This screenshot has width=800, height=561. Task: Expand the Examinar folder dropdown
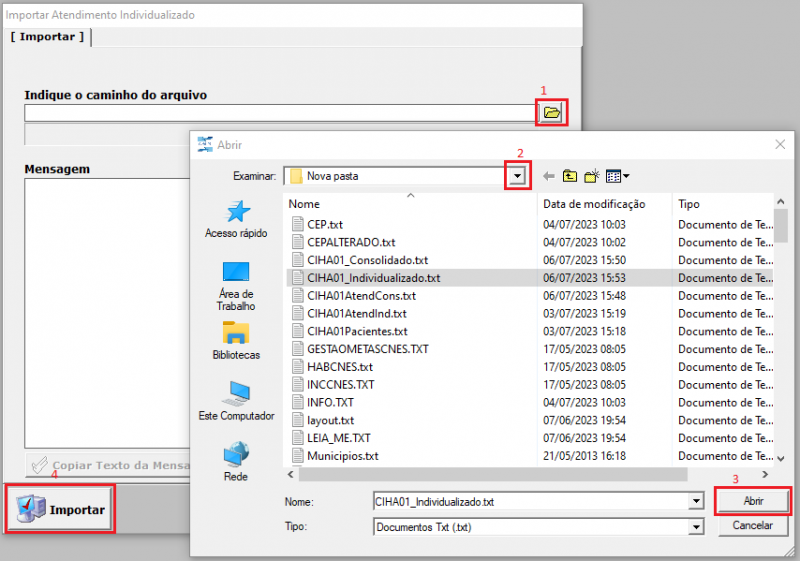[517, 176]
